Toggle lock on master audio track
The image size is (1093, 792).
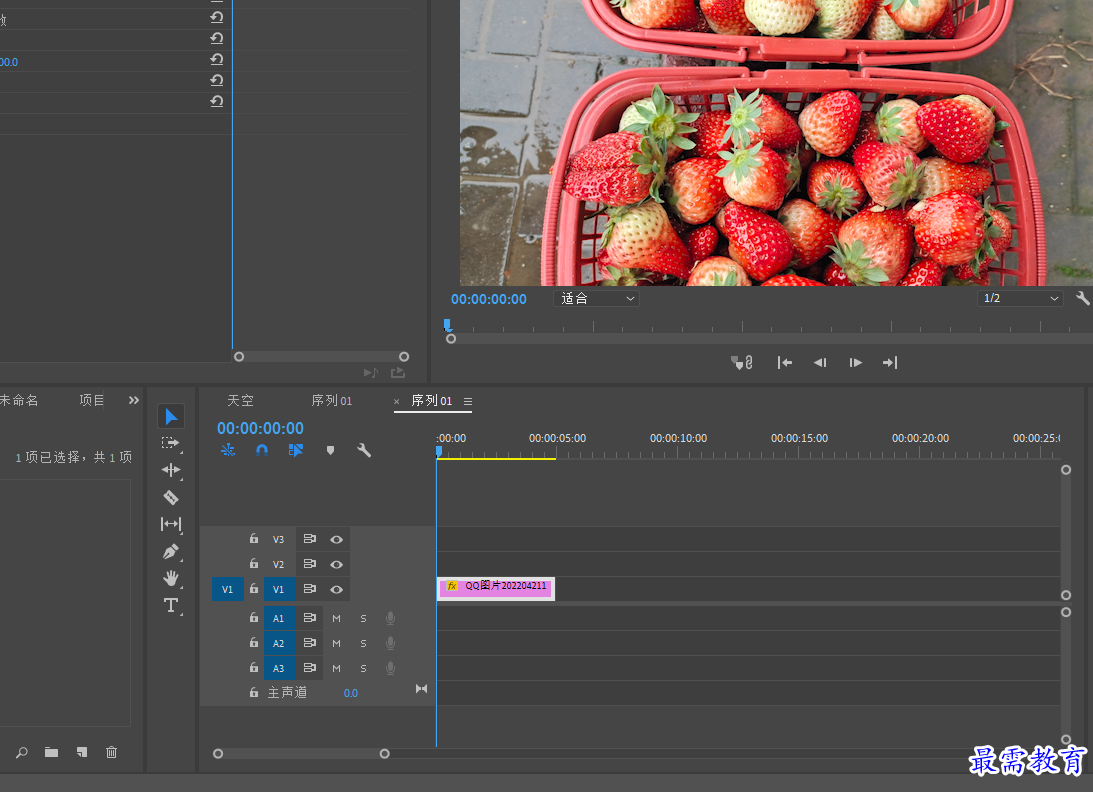254,692
